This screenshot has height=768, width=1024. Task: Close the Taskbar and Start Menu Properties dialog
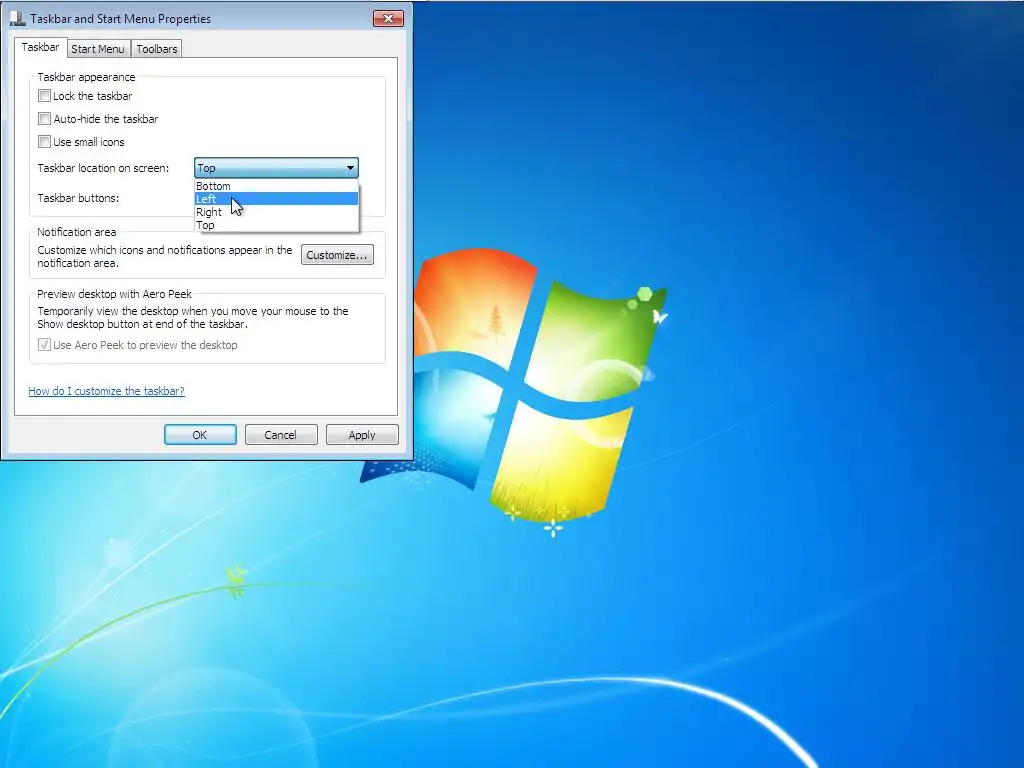click(388, 18)
